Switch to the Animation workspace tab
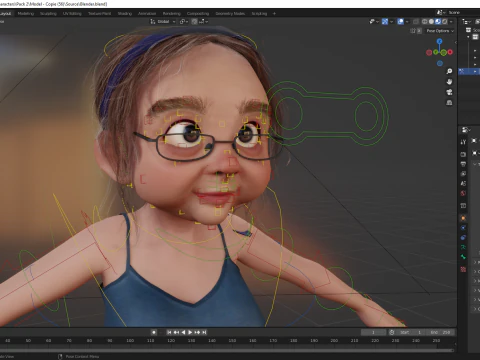This screenshot has height=360, width=480. point(147,14)
